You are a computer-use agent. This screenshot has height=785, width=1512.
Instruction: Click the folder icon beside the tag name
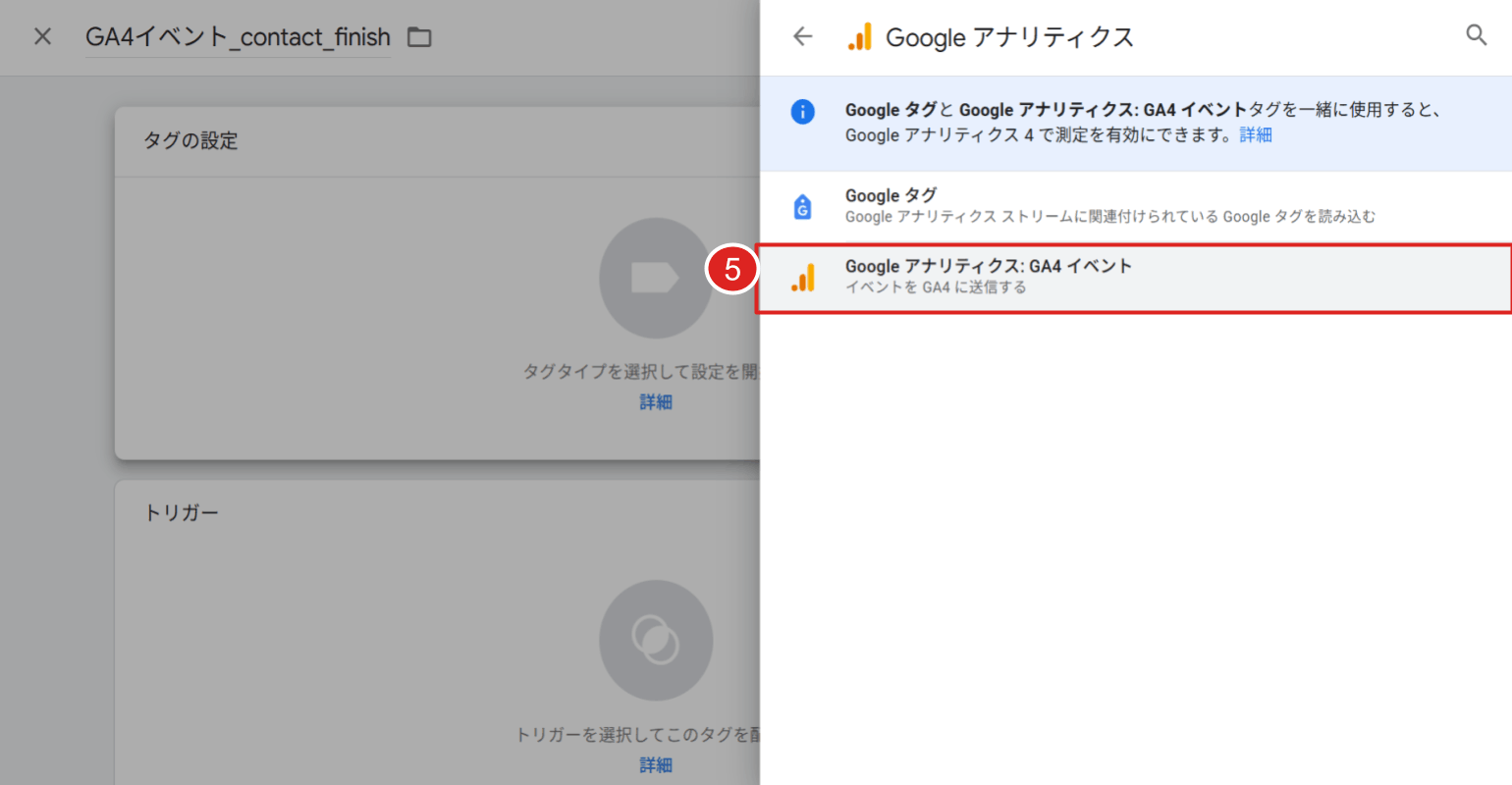(419, 35)
